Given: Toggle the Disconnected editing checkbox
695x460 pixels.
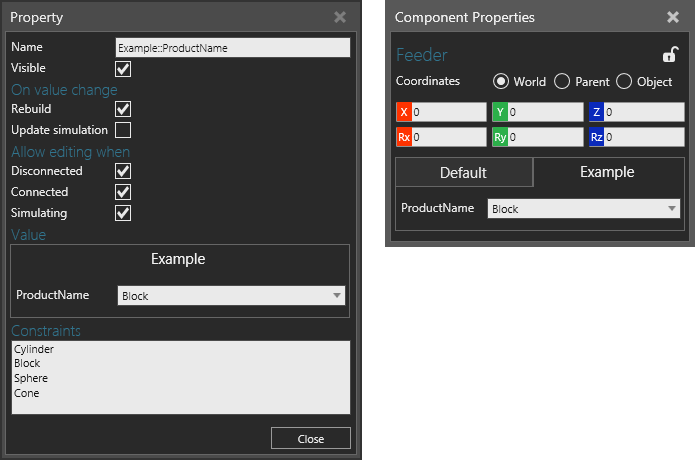Looking at the screenshot, I should pos(123,172).
